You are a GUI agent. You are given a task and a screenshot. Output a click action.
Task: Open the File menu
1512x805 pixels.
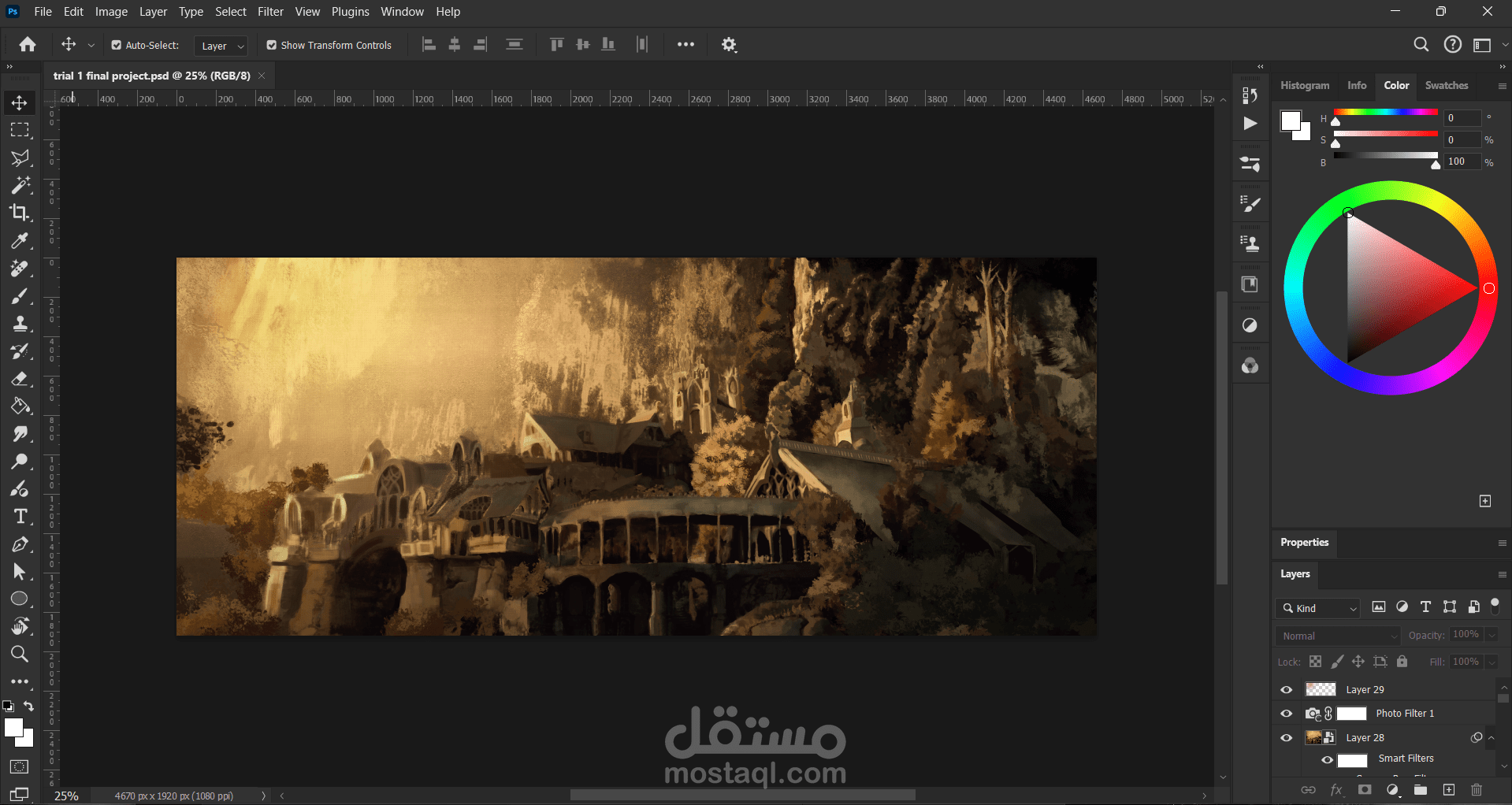43,12
